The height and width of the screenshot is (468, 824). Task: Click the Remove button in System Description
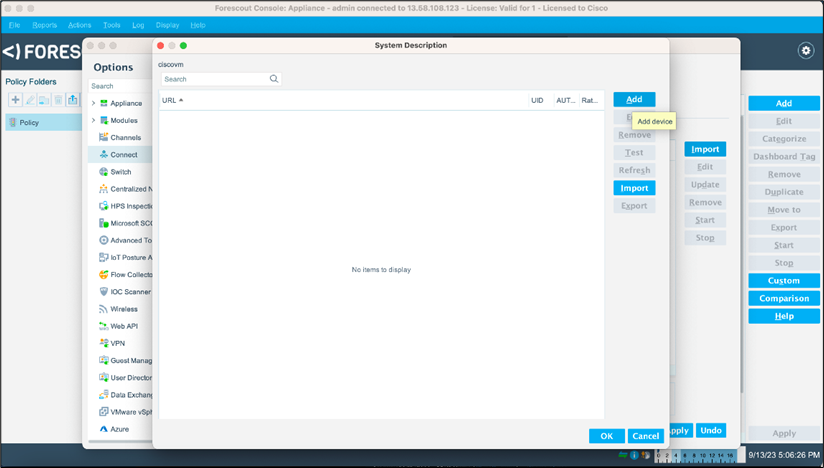[634, 135]
